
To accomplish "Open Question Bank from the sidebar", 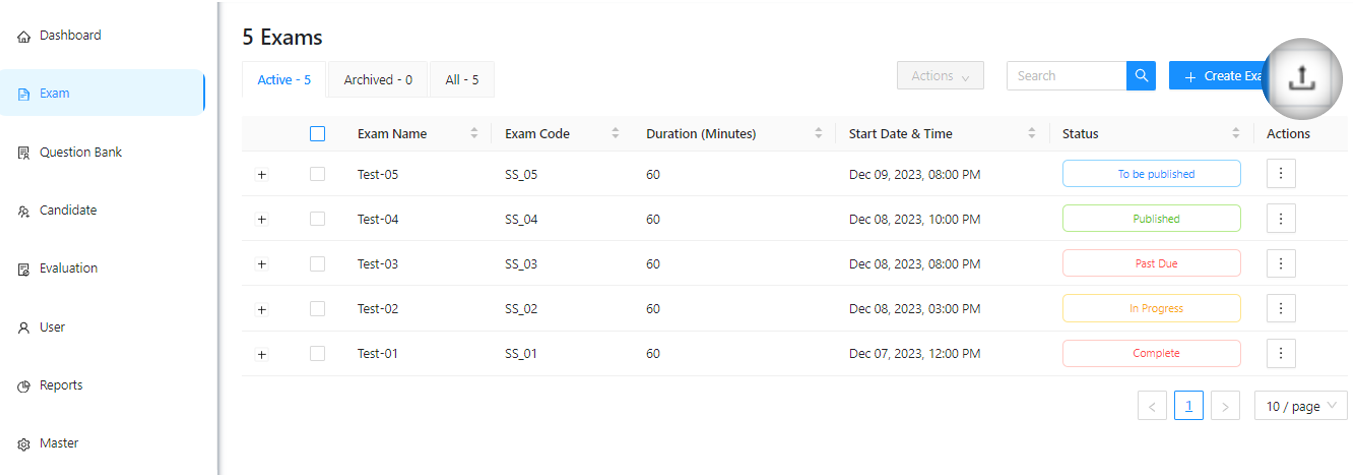I will 81,153.
